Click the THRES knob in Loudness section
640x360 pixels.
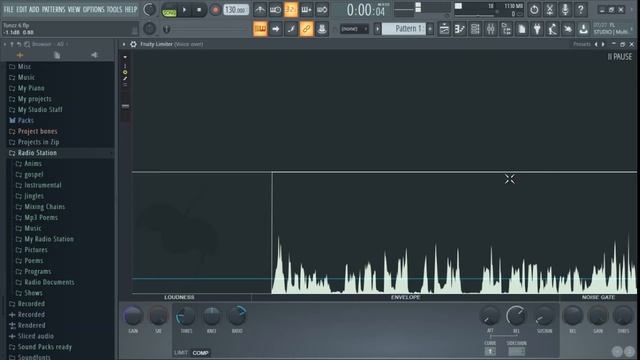tap(186, 316)
